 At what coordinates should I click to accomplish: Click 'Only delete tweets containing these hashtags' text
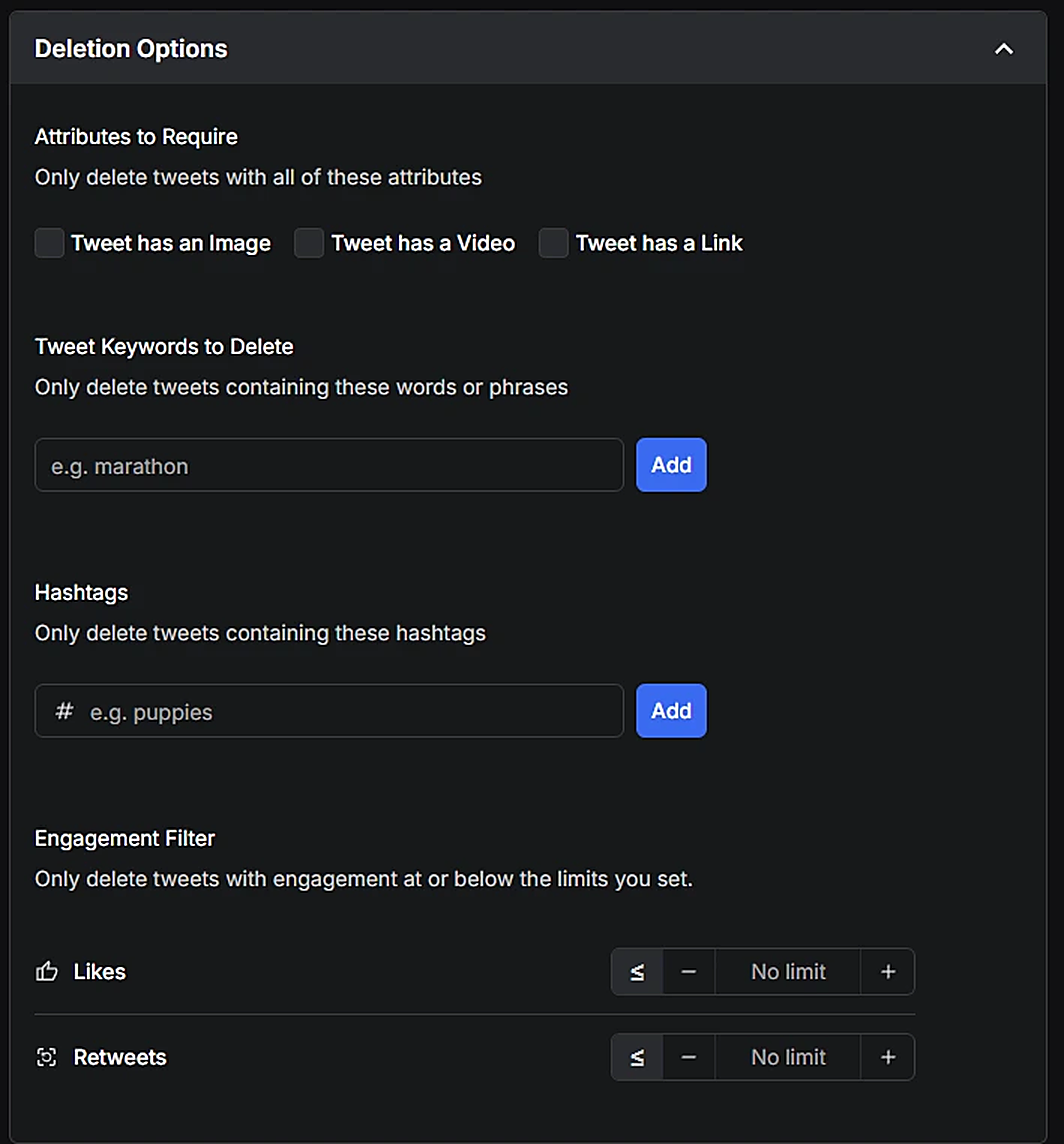tap(261, 633)
